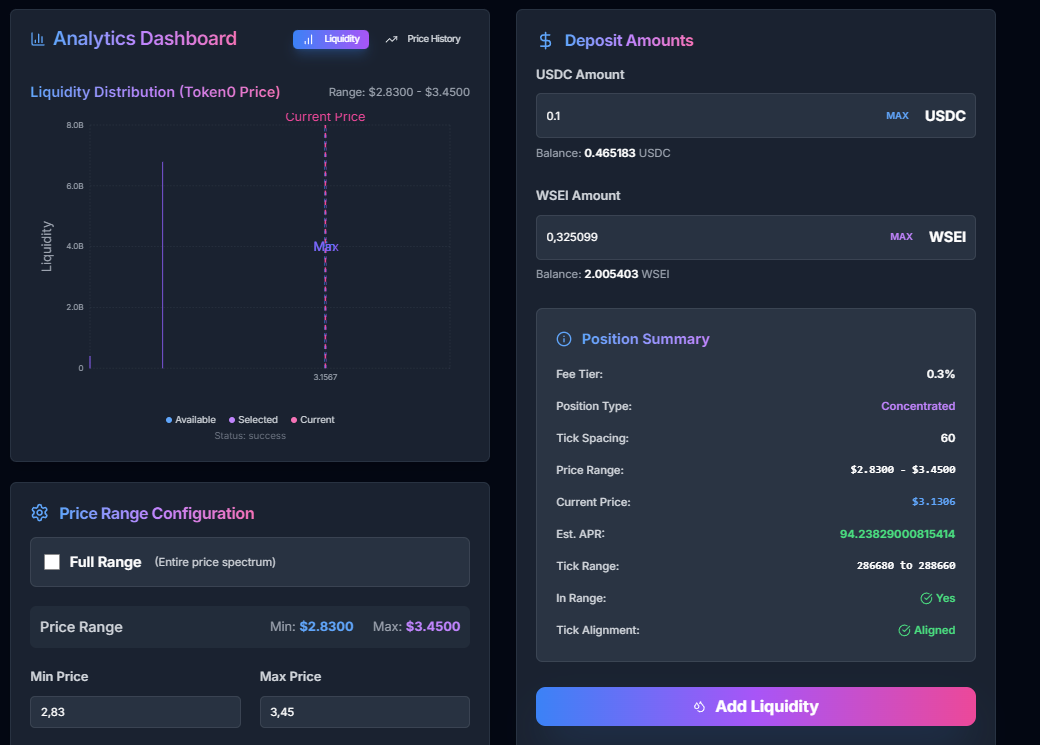This screenshot has height=745, width=1040.
Task: Focus the WSEI Amount input field
Action: pyautogui.click(x=755, y=237)
